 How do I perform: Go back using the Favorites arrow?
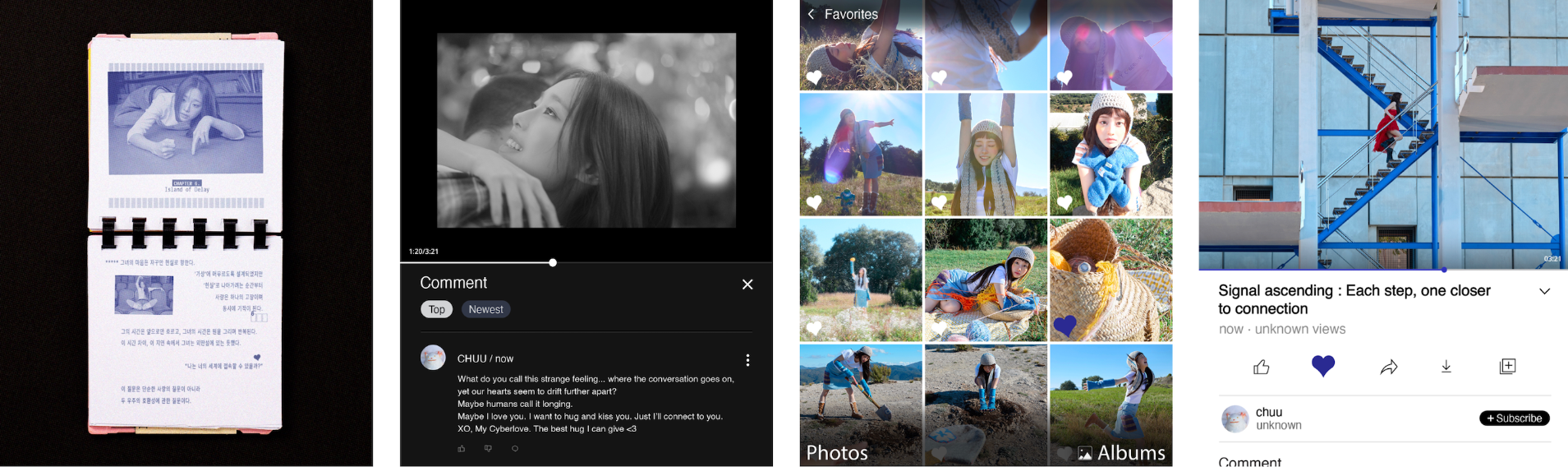click(x=811, y=14)
